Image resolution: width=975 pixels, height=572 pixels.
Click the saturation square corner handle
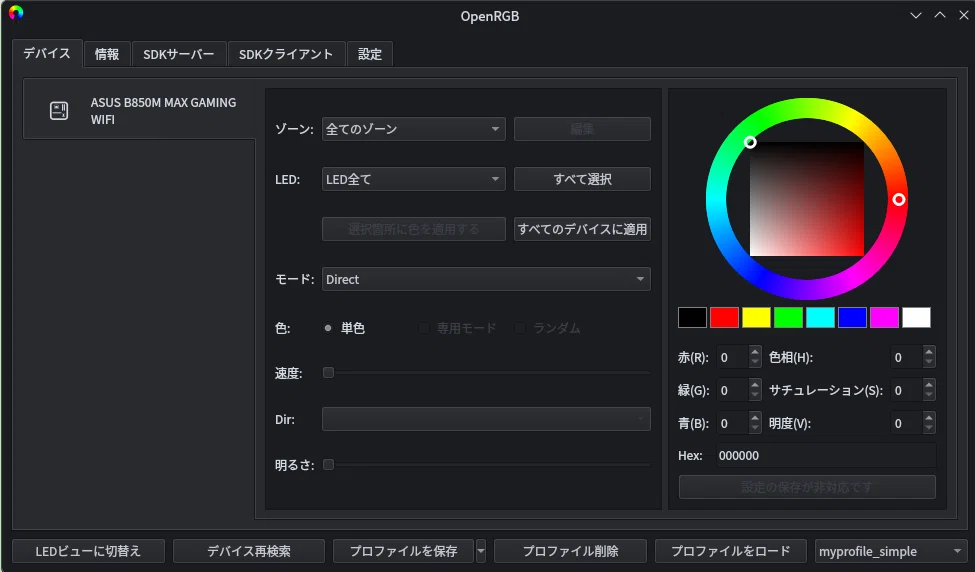(750, 142)
